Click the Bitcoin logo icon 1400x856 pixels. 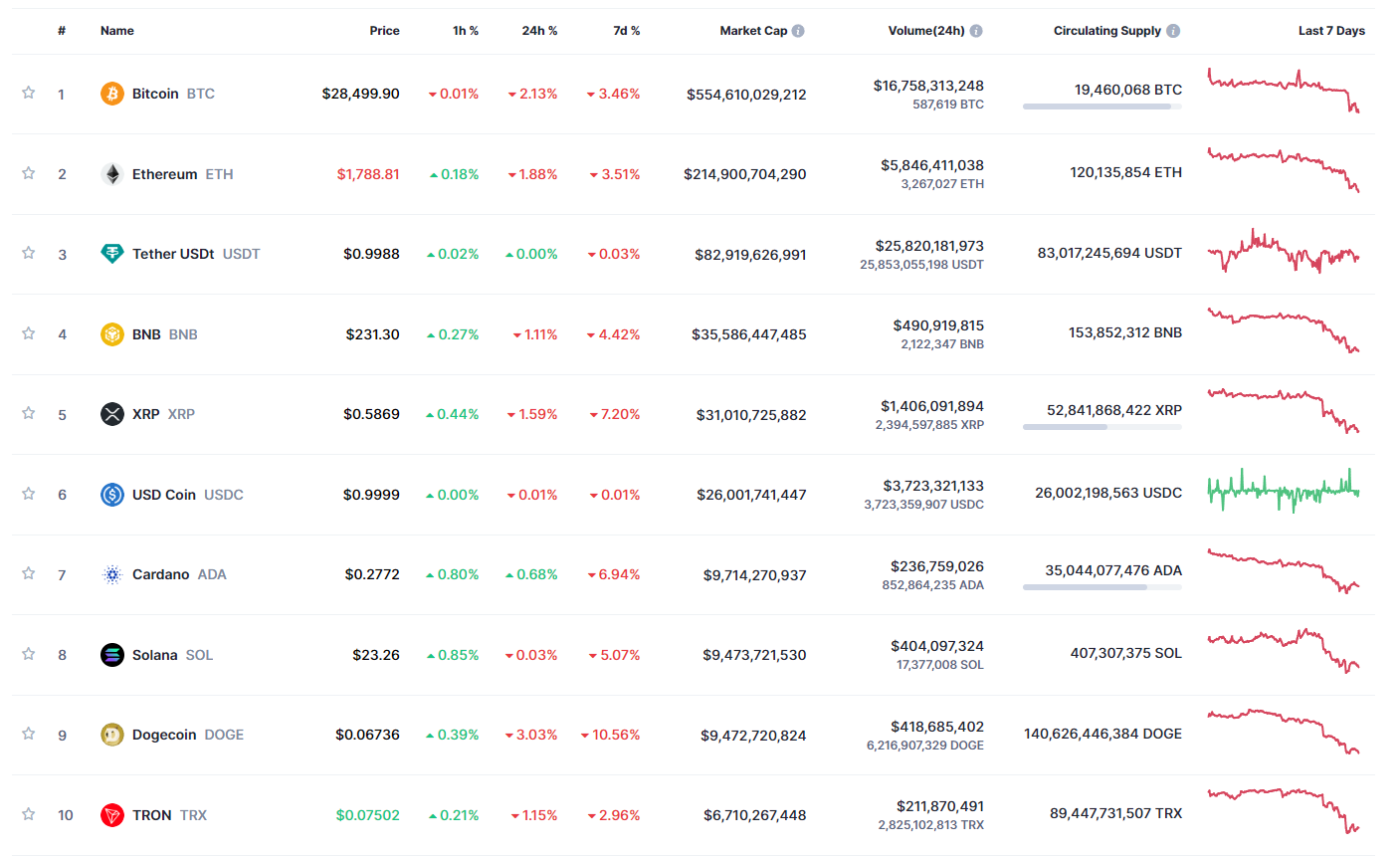click(112, 94)
